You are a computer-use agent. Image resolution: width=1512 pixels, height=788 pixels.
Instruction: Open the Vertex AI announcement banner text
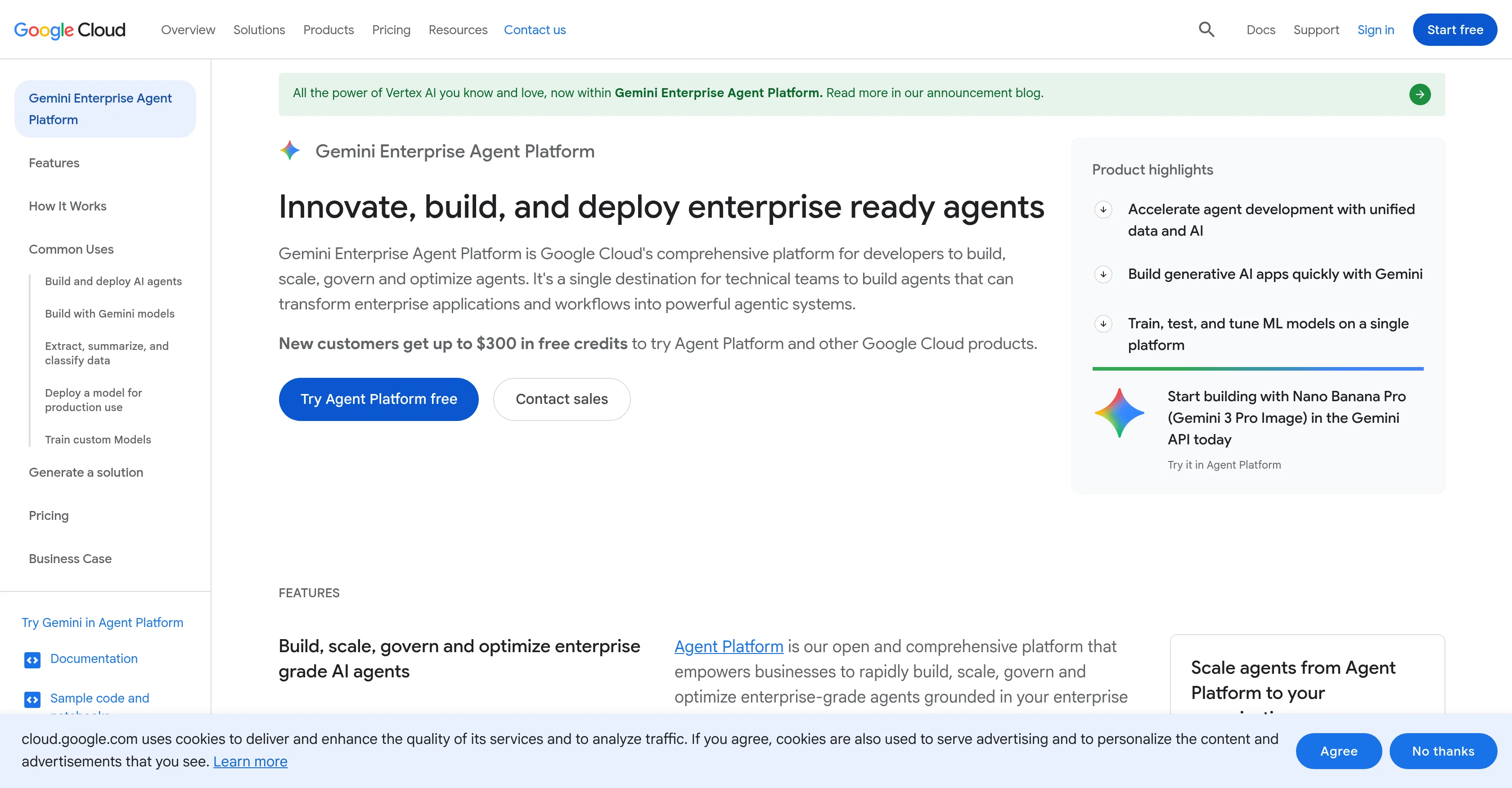pyautogui.click(x=668, y=93)
